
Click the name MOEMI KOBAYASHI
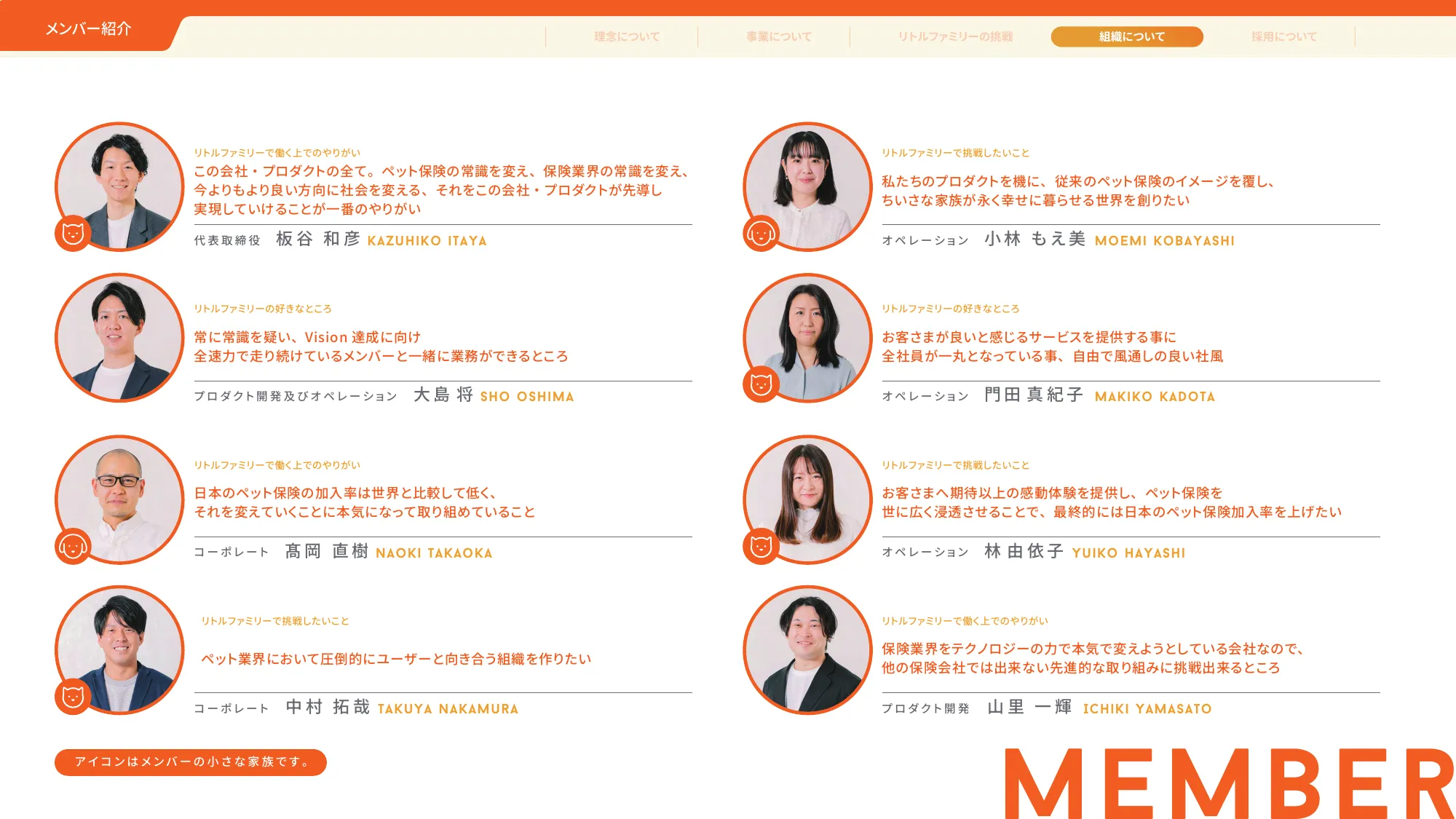(x=1165, y=241)
